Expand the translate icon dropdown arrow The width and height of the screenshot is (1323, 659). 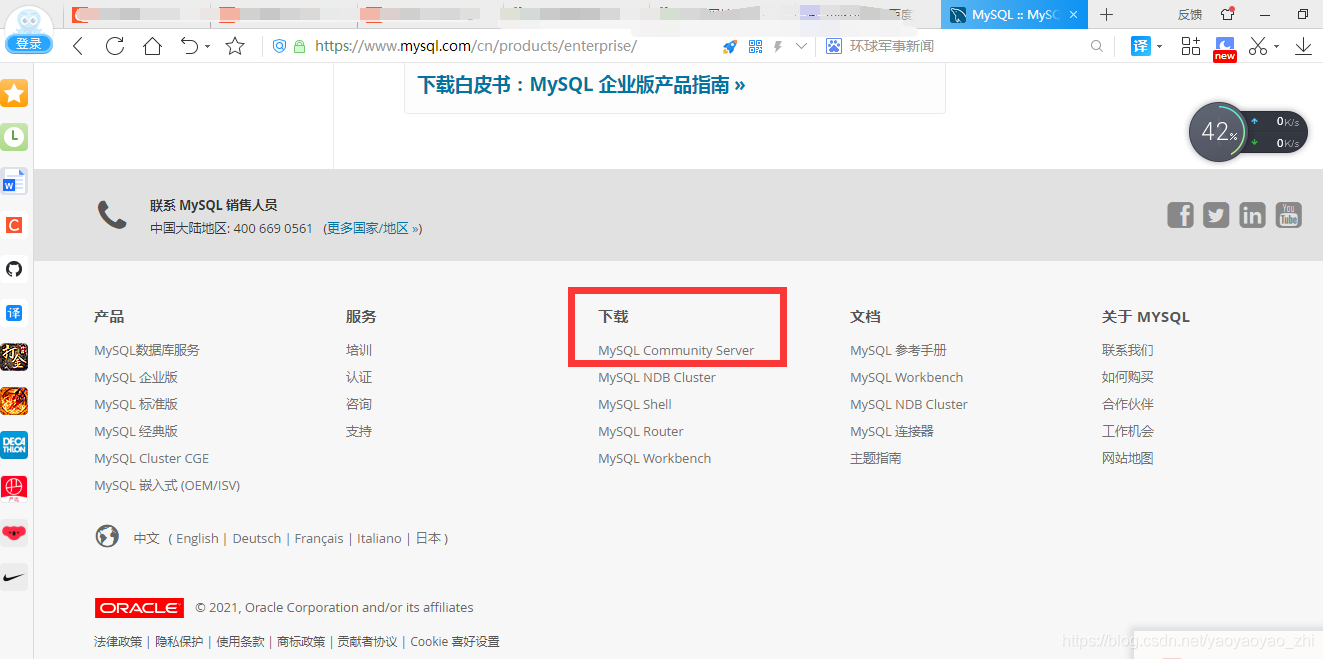[x=1160, y=47]
